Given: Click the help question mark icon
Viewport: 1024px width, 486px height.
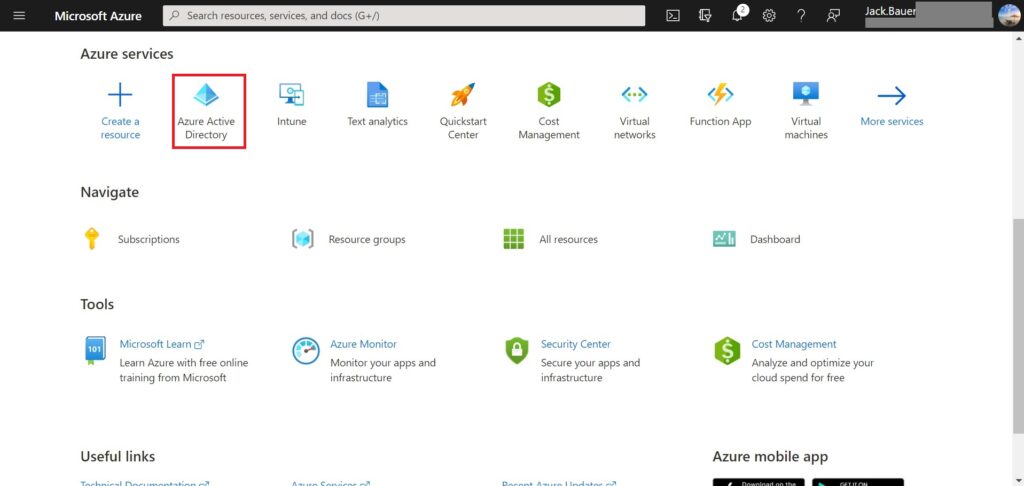Looking at the screenshot, I should pos(801,16).
